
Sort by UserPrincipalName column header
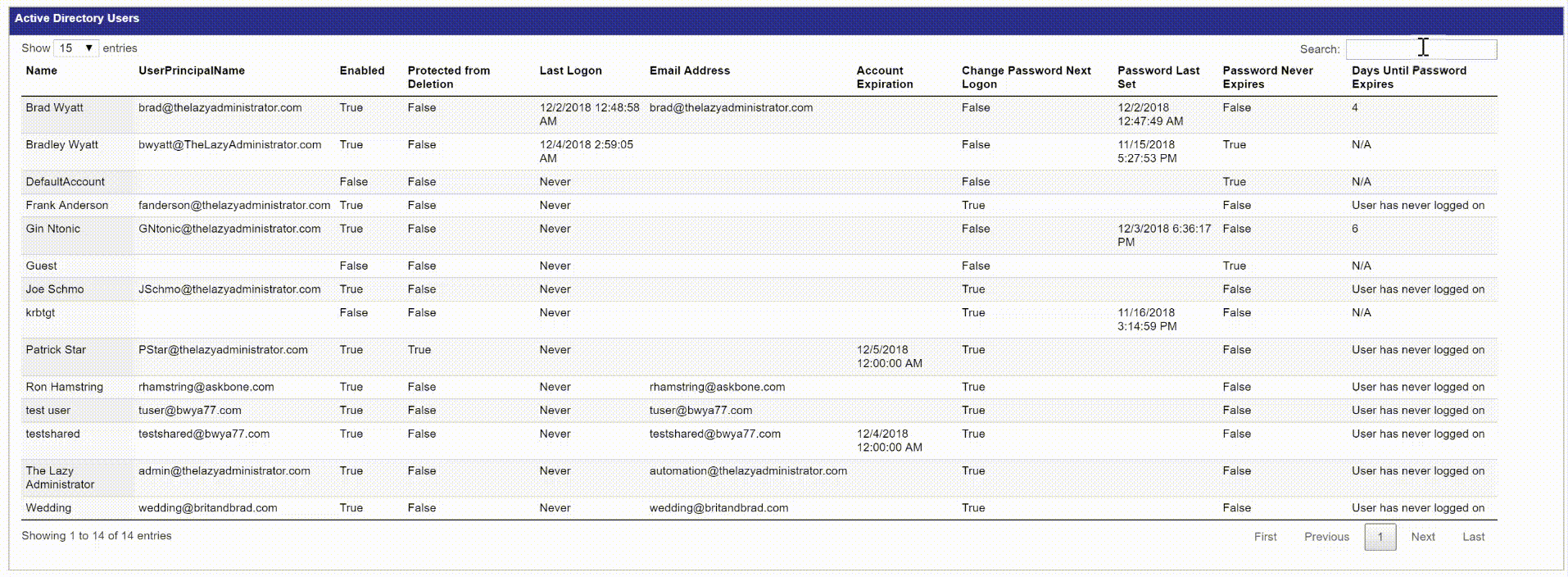coord(192,70)
